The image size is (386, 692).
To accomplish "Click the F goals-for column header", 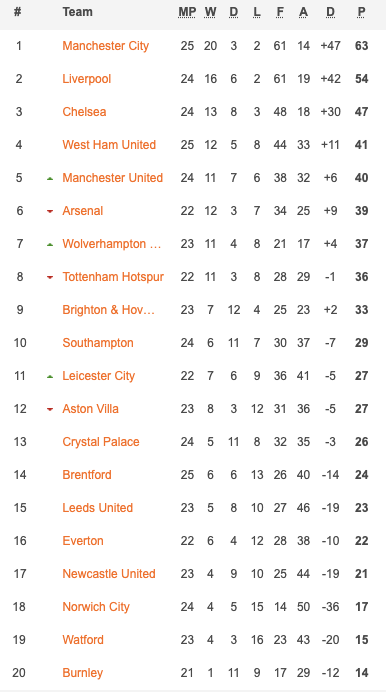I will pos(280,12).
